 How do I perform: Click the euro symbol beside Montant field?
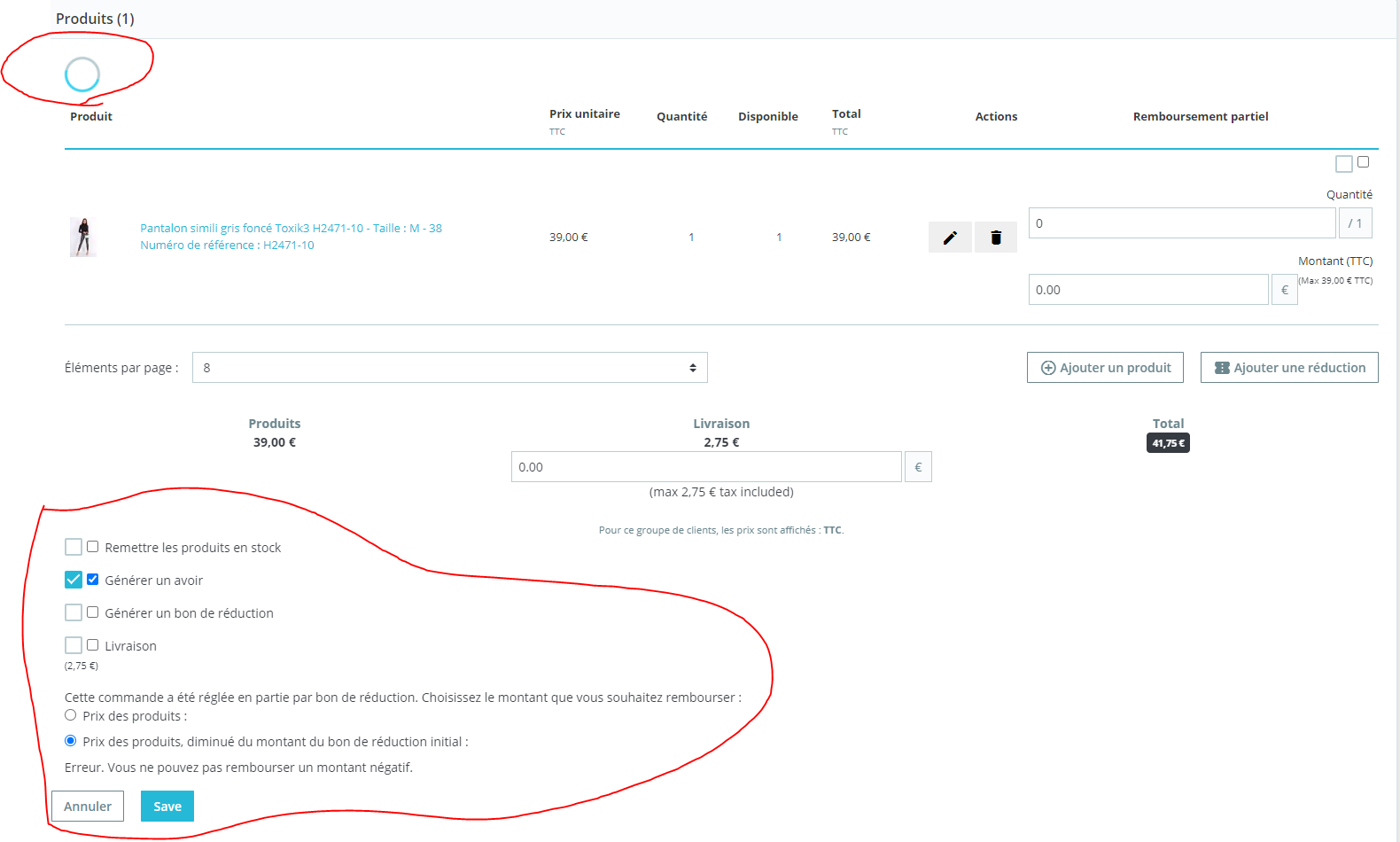tap(1285, 290)
